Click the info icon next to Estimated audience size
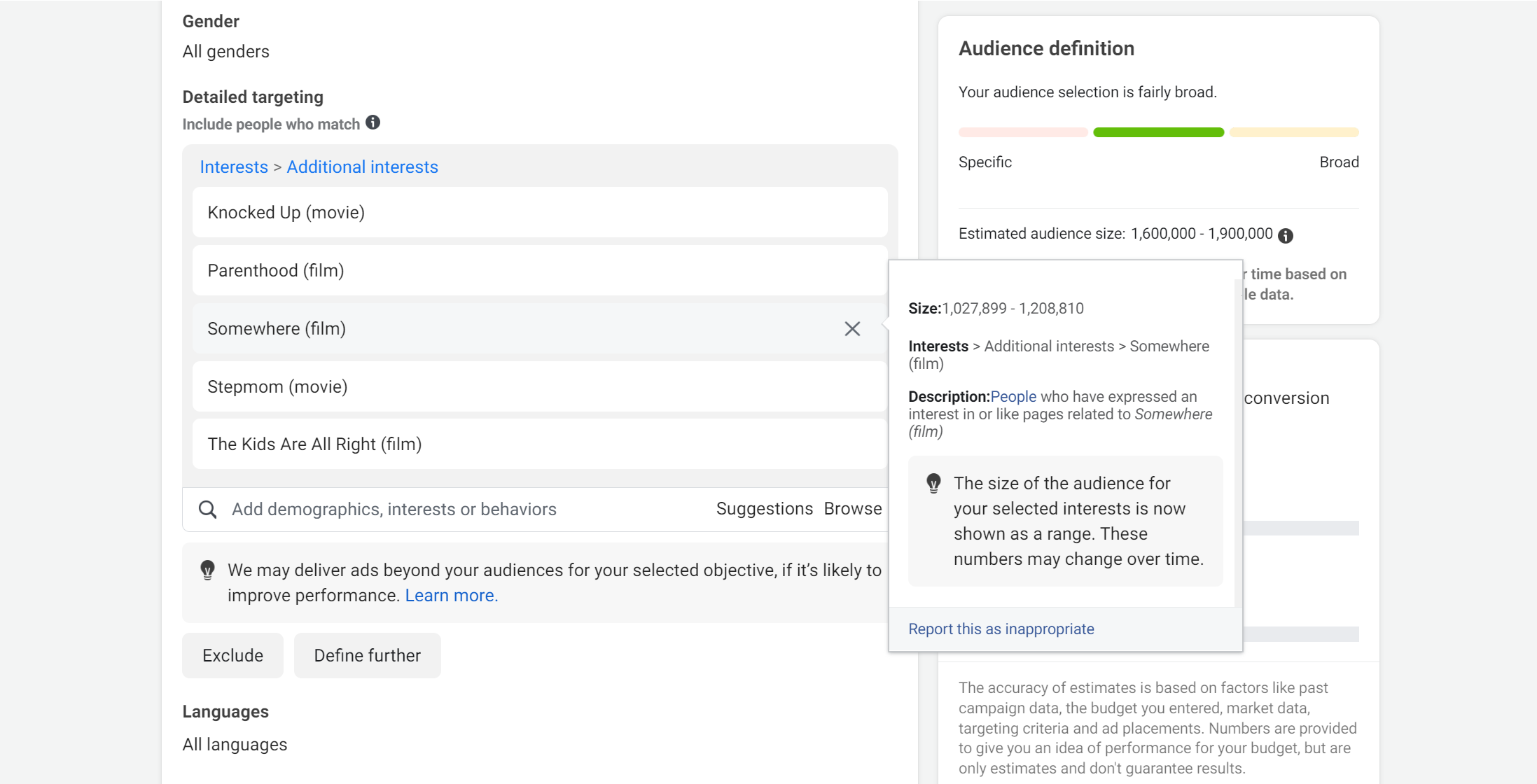 tap(1286, 236)
